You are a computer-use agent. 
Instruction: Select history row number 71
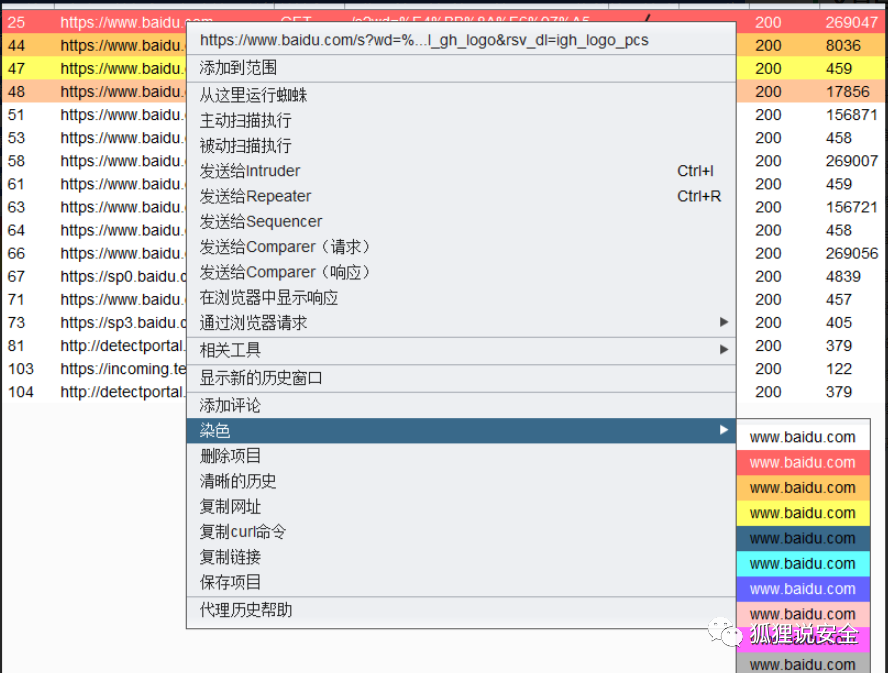[16, 300]
